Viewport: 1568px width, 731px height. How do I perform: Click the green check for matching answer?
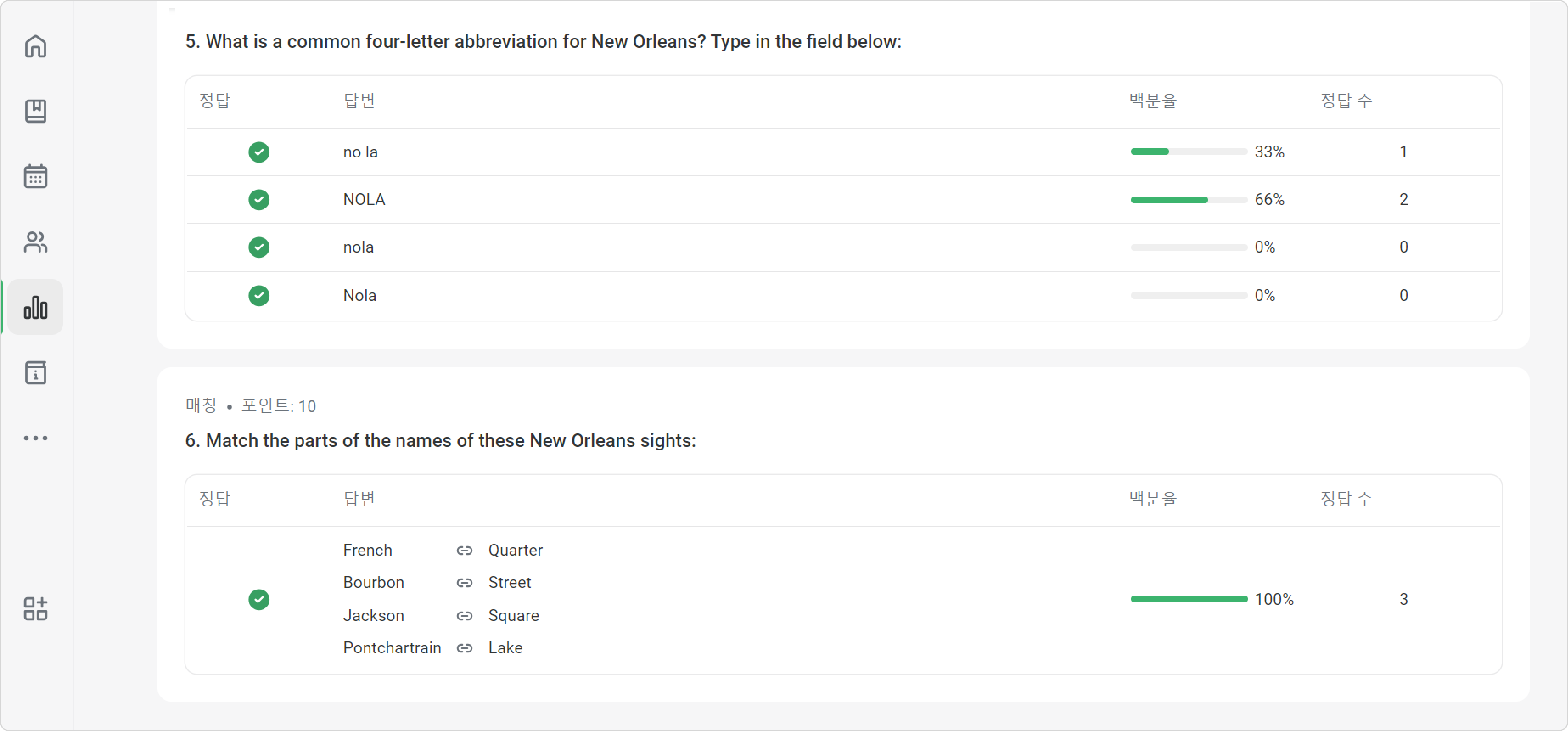pyautogui.click(x=259, y=600)
